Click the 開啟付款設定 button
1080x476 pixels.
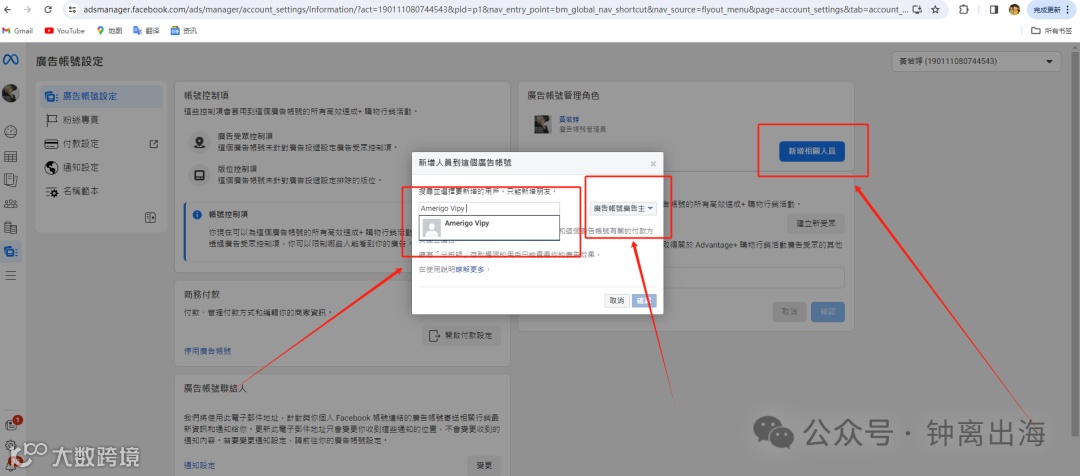click(461, 335)
